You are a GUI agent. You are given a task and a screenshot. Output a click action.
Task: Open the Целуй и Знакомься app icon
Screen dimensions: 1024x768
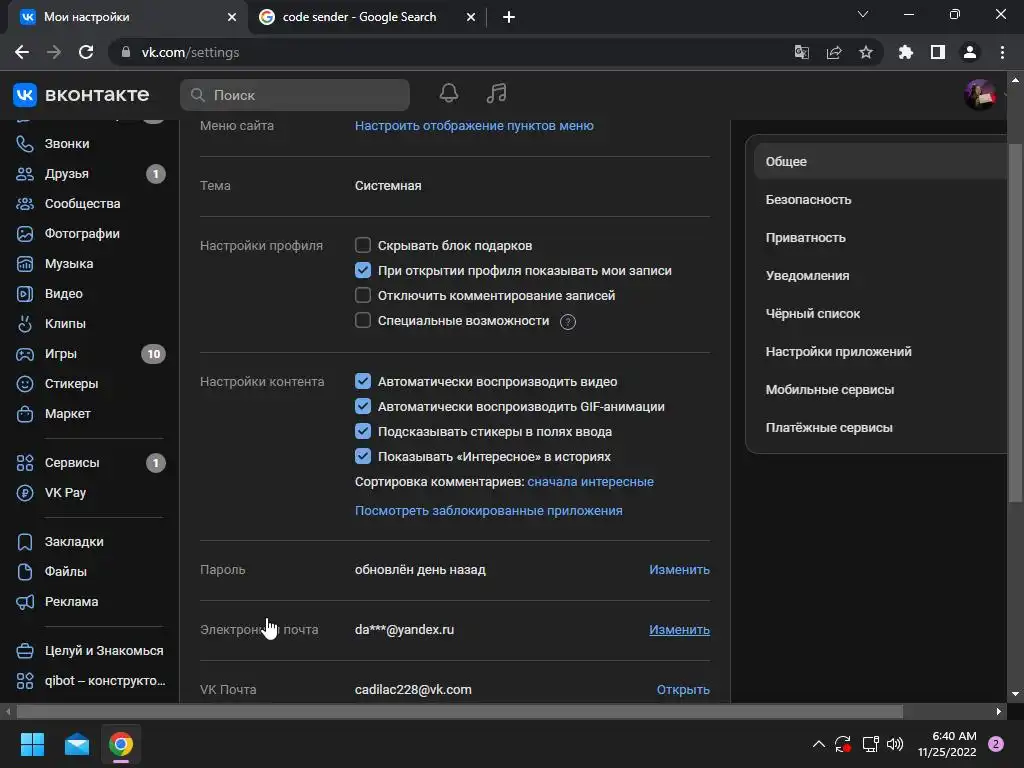25,651
